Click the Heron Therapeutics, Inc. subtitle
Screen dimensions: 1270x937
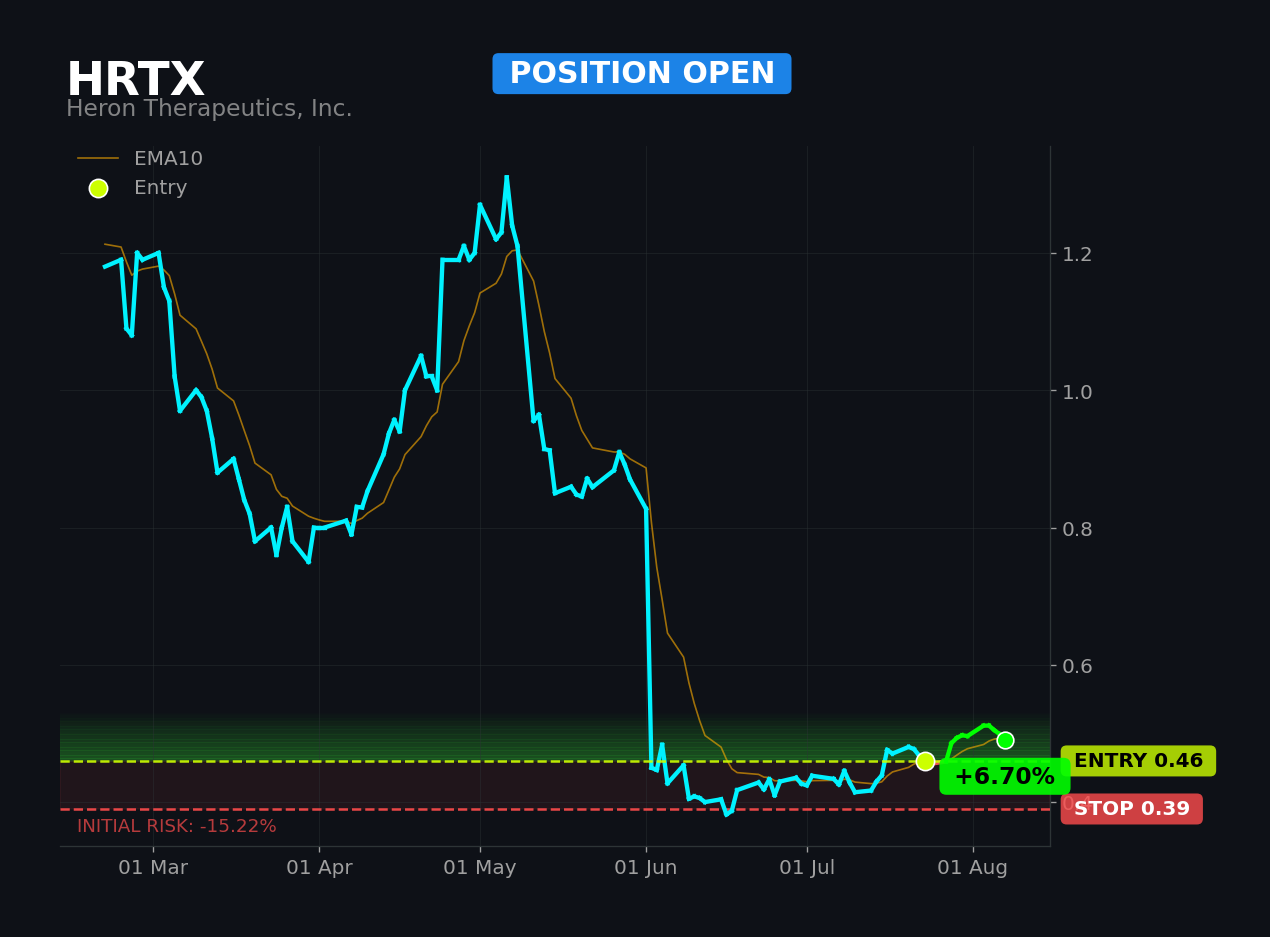209,109
